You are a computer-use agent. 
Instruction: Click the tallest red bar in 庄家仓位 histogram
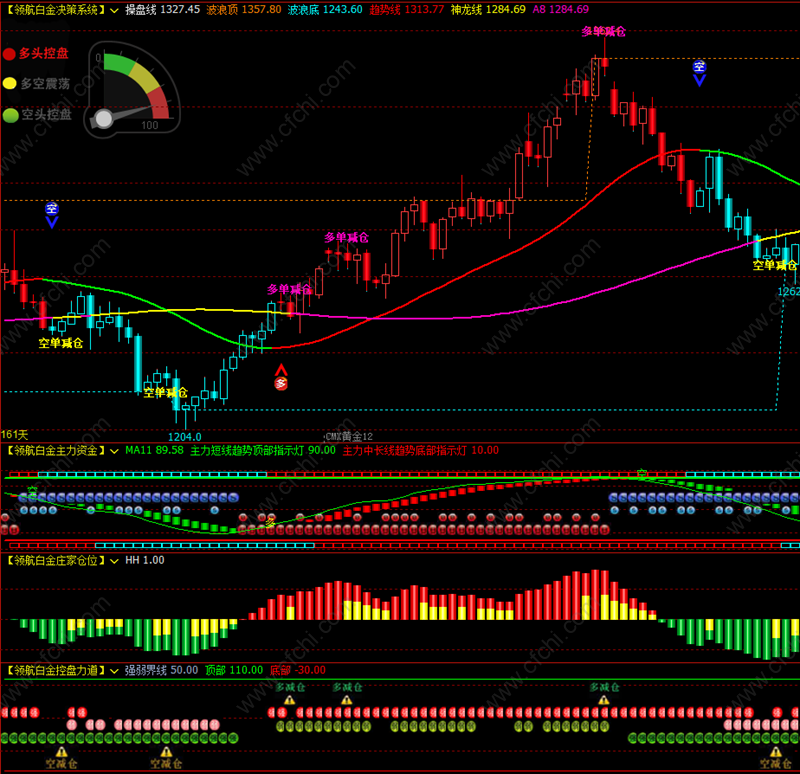point(595,594)
